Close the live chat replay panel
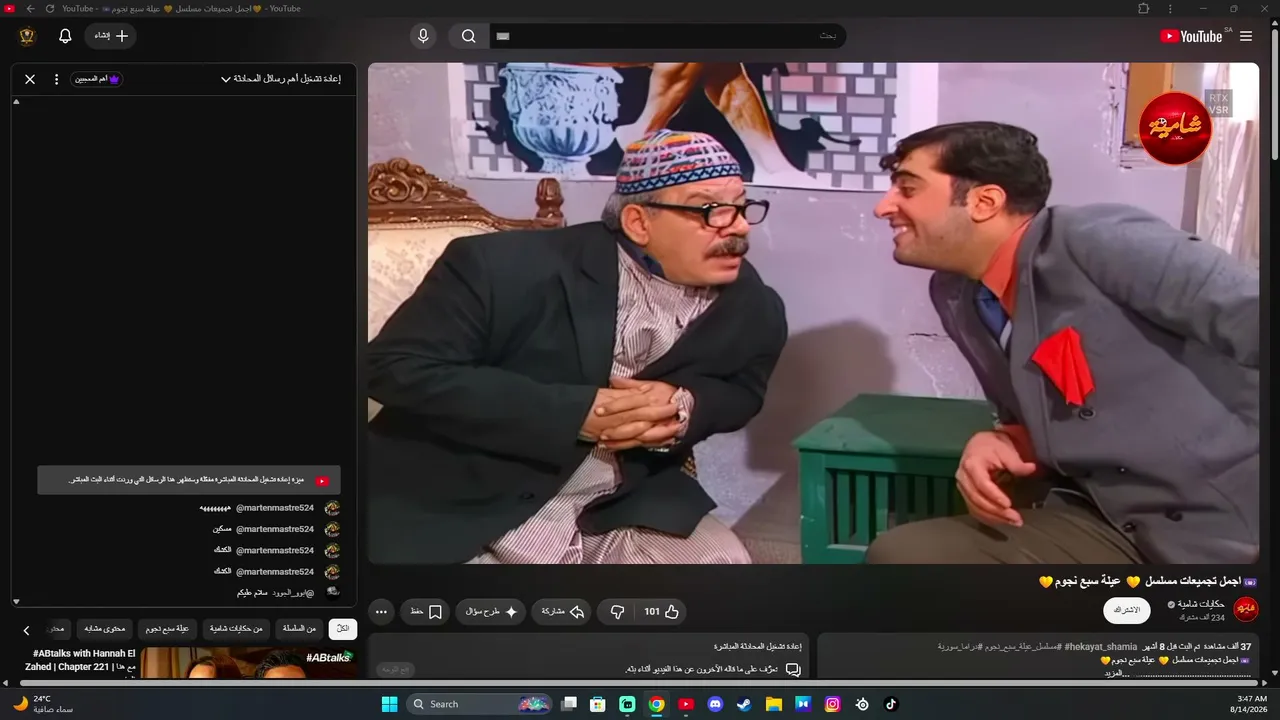This screenshot has width=1280, height=720. point(30,79)
